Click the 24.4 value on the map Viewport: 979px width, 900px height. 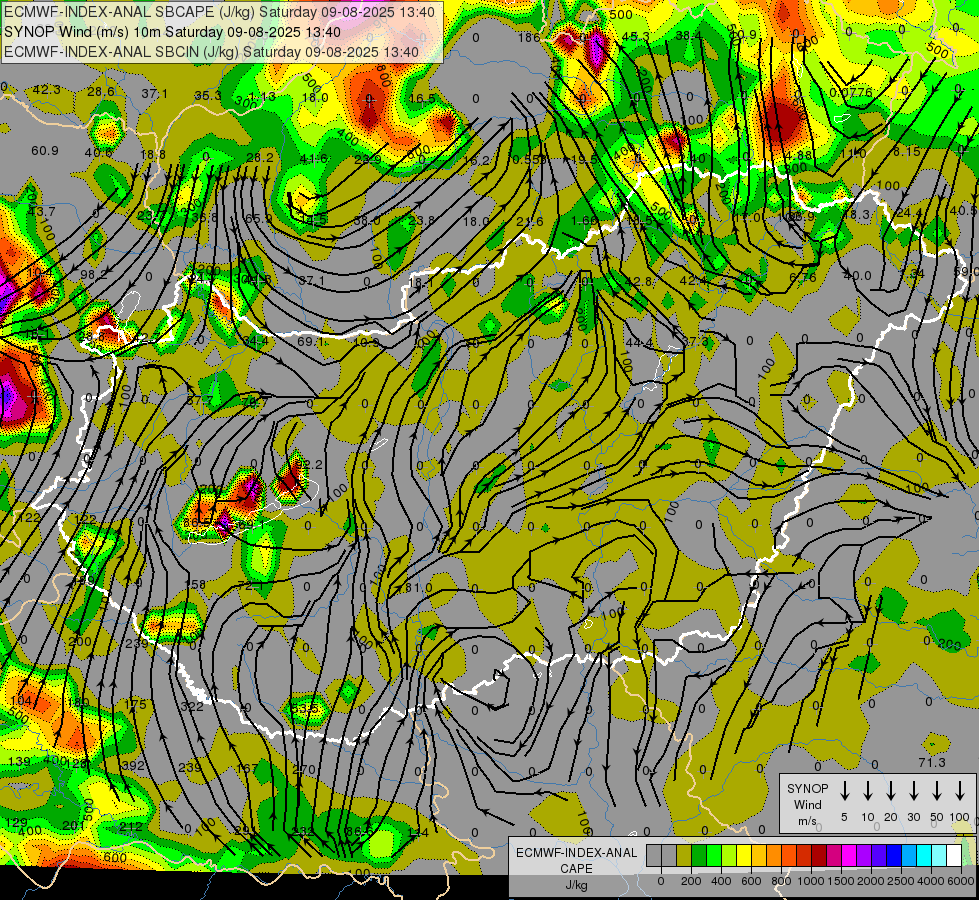pos(908,212)
